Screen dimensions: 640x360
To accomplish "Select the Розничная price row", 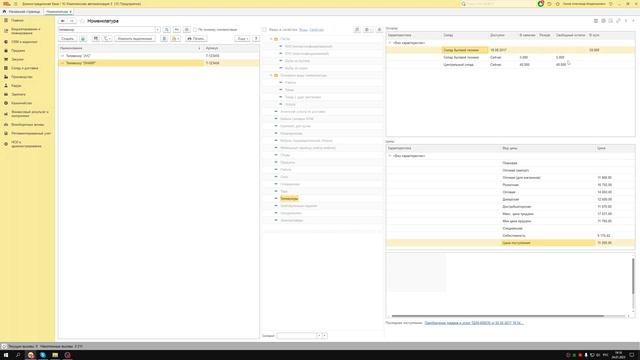I will coord(510,185).
